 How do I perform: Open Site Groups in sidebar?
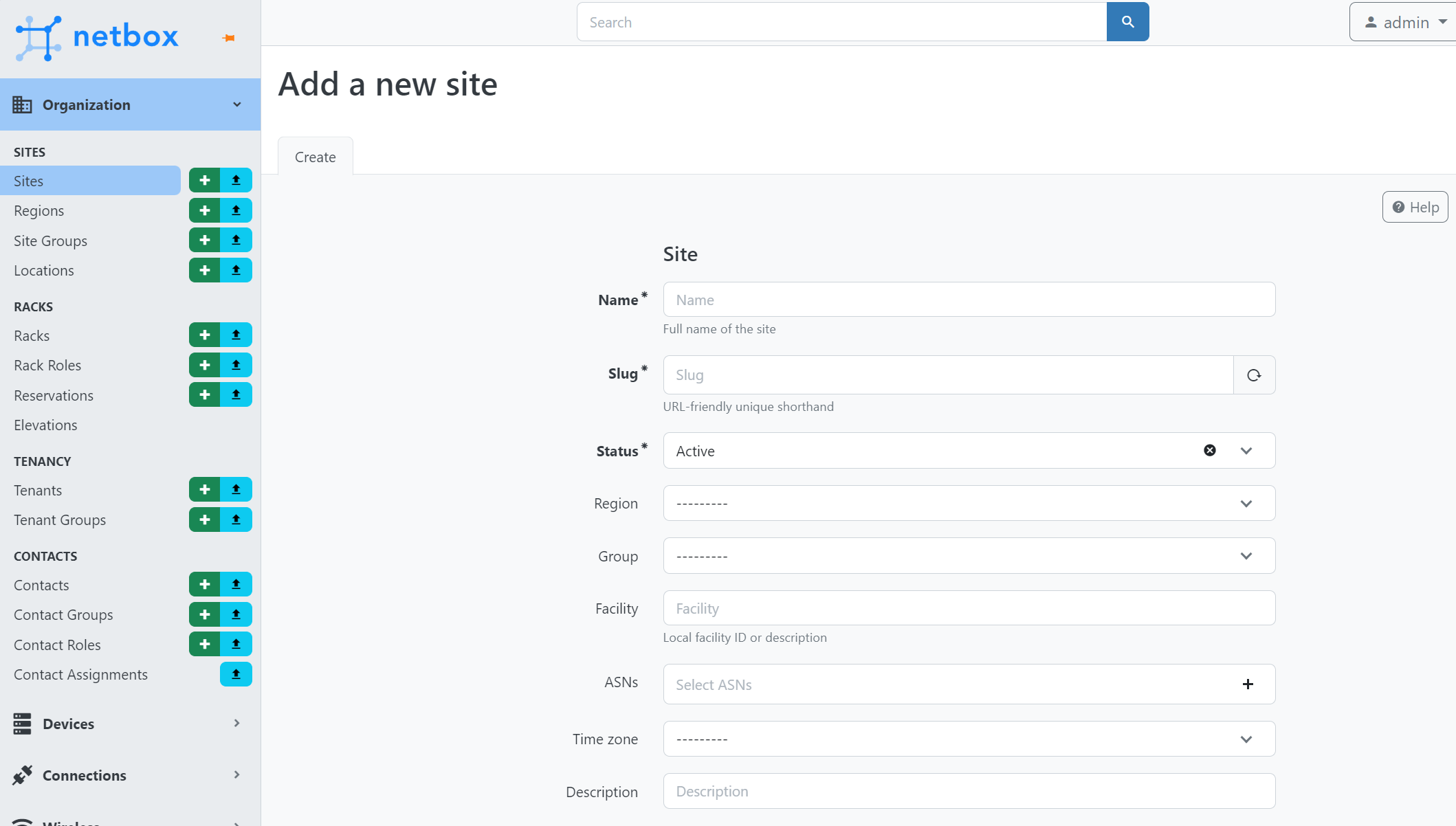pos(51,241)
